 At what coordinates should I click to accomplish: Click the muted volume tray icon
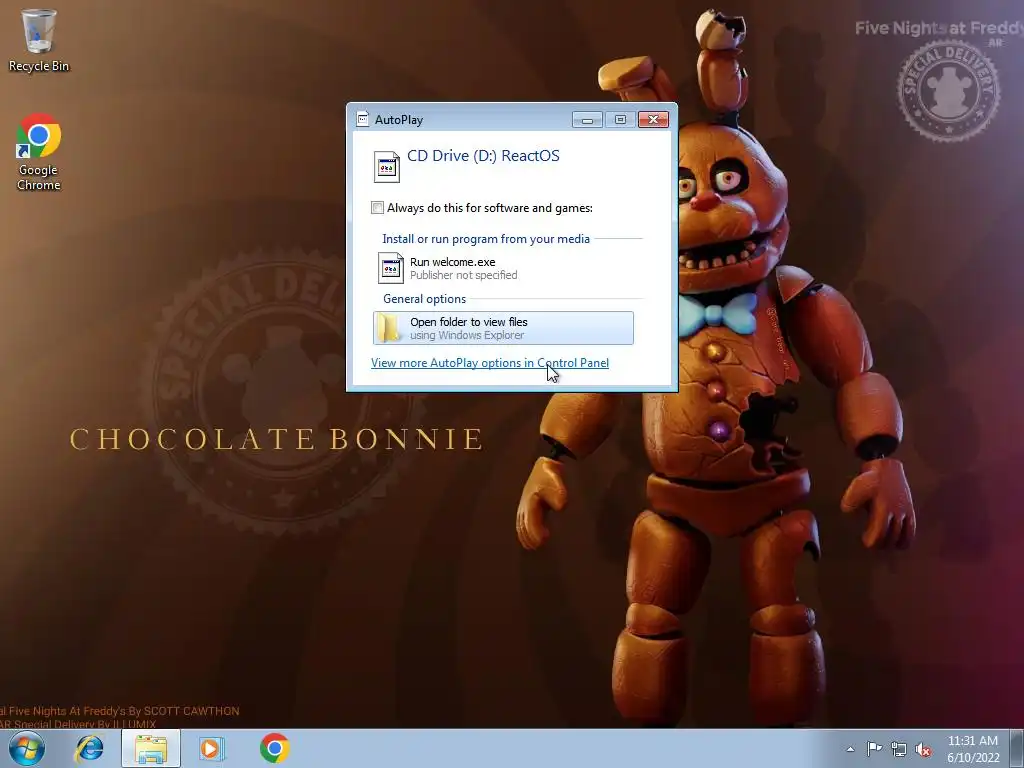click(923, 749)
